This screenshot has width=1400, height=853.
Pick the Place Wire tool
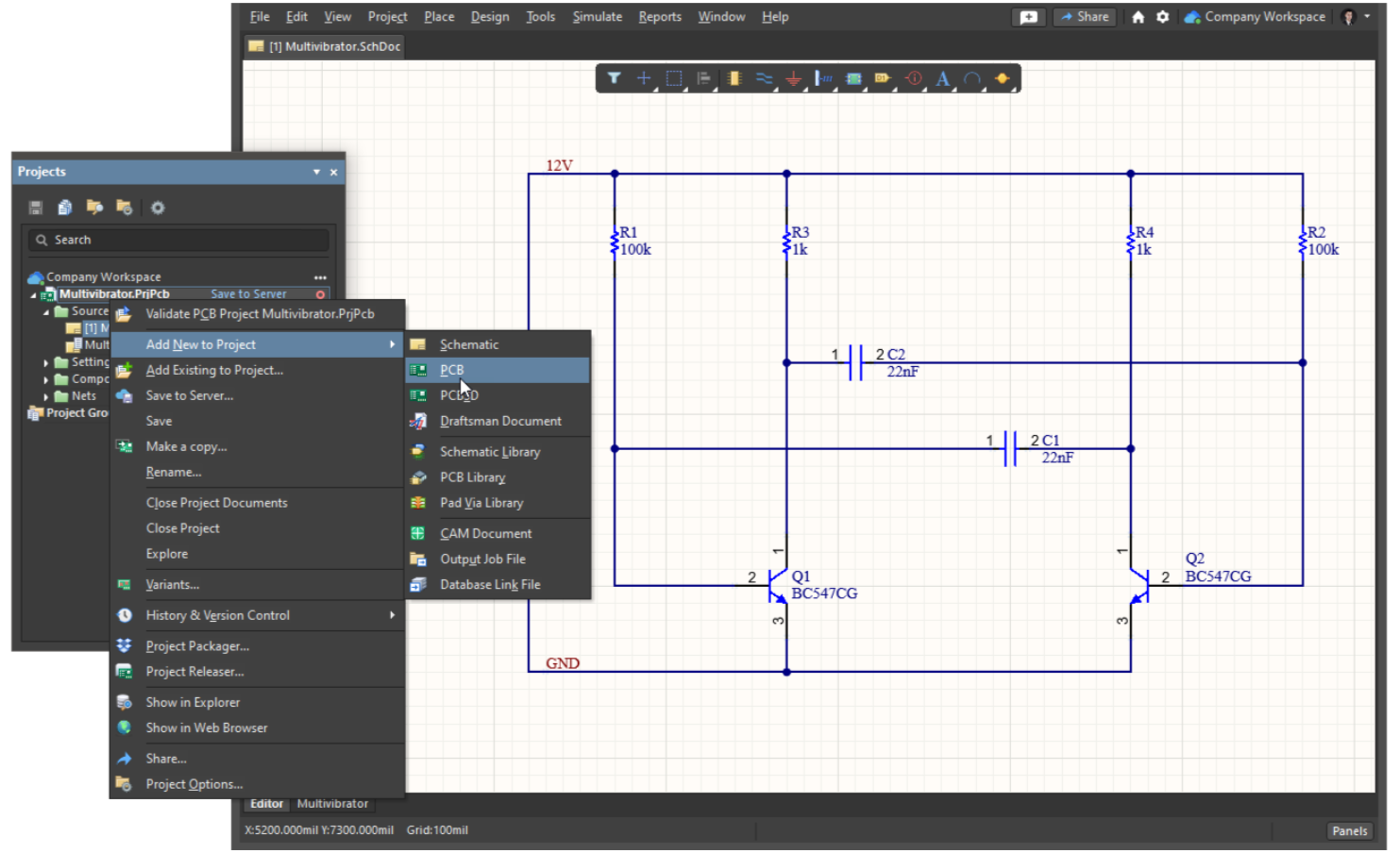(764, 78)
